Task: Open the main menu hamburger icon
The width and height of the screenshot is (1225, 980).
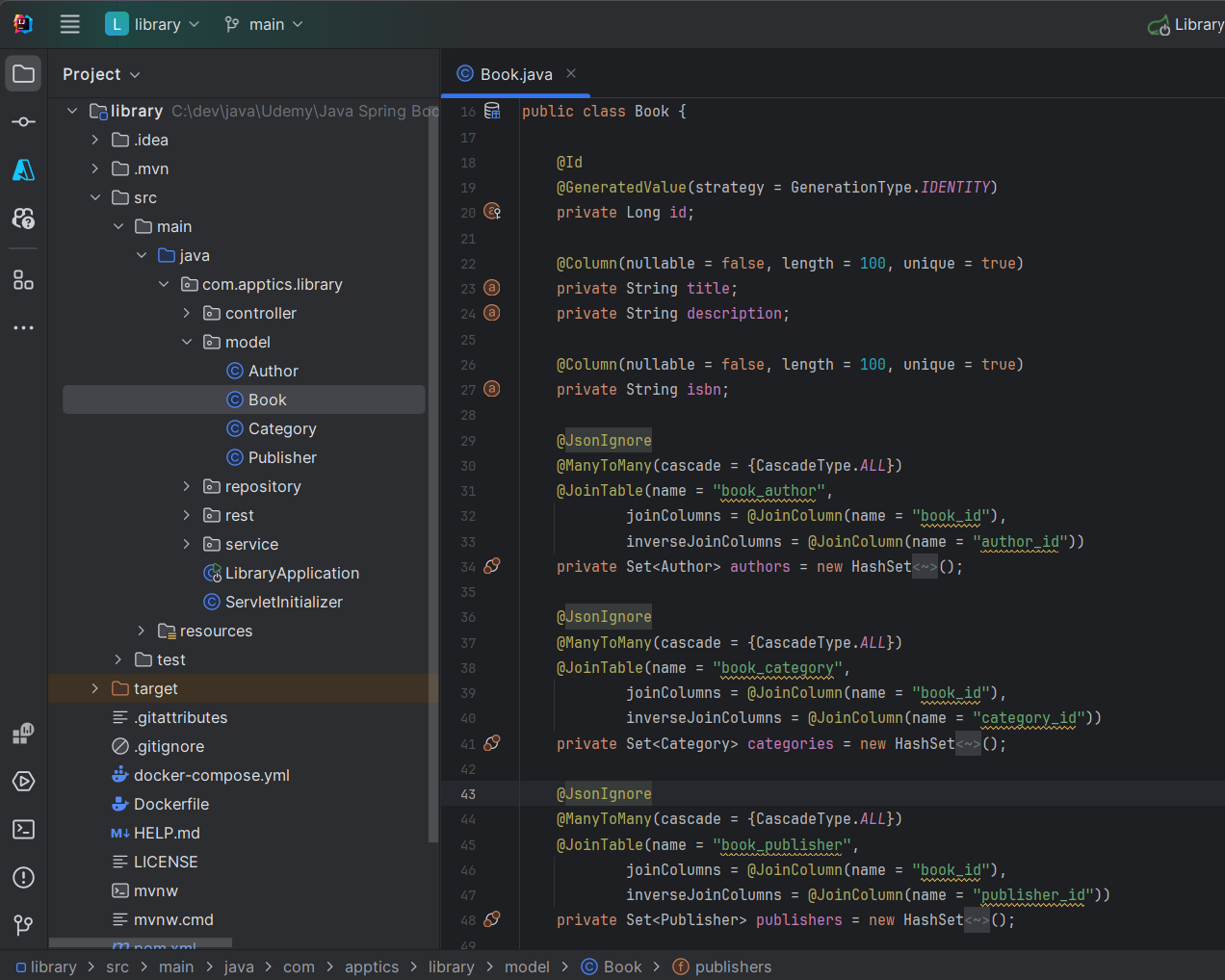Action: click(x=69, y=24)
